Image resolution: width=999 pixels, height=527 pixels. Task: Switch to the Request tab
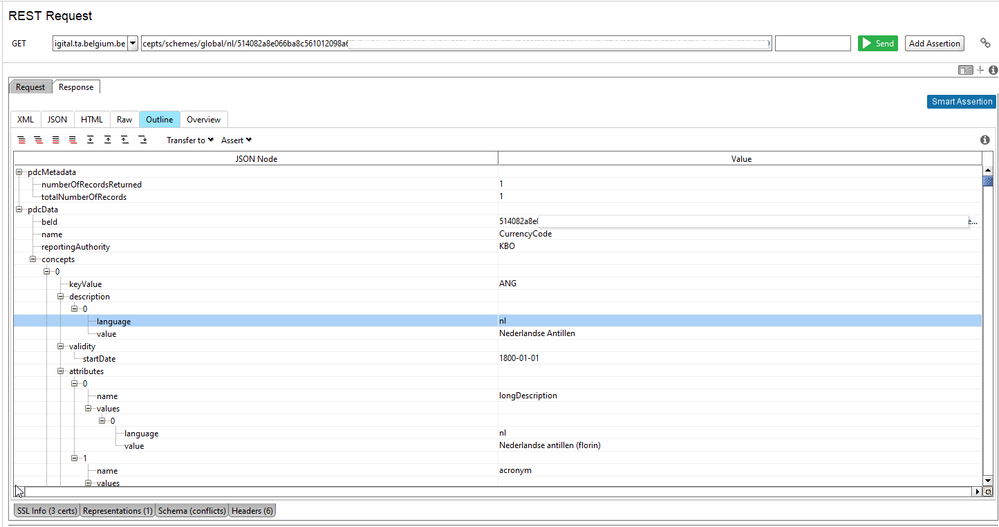click(x=30, y=87)
